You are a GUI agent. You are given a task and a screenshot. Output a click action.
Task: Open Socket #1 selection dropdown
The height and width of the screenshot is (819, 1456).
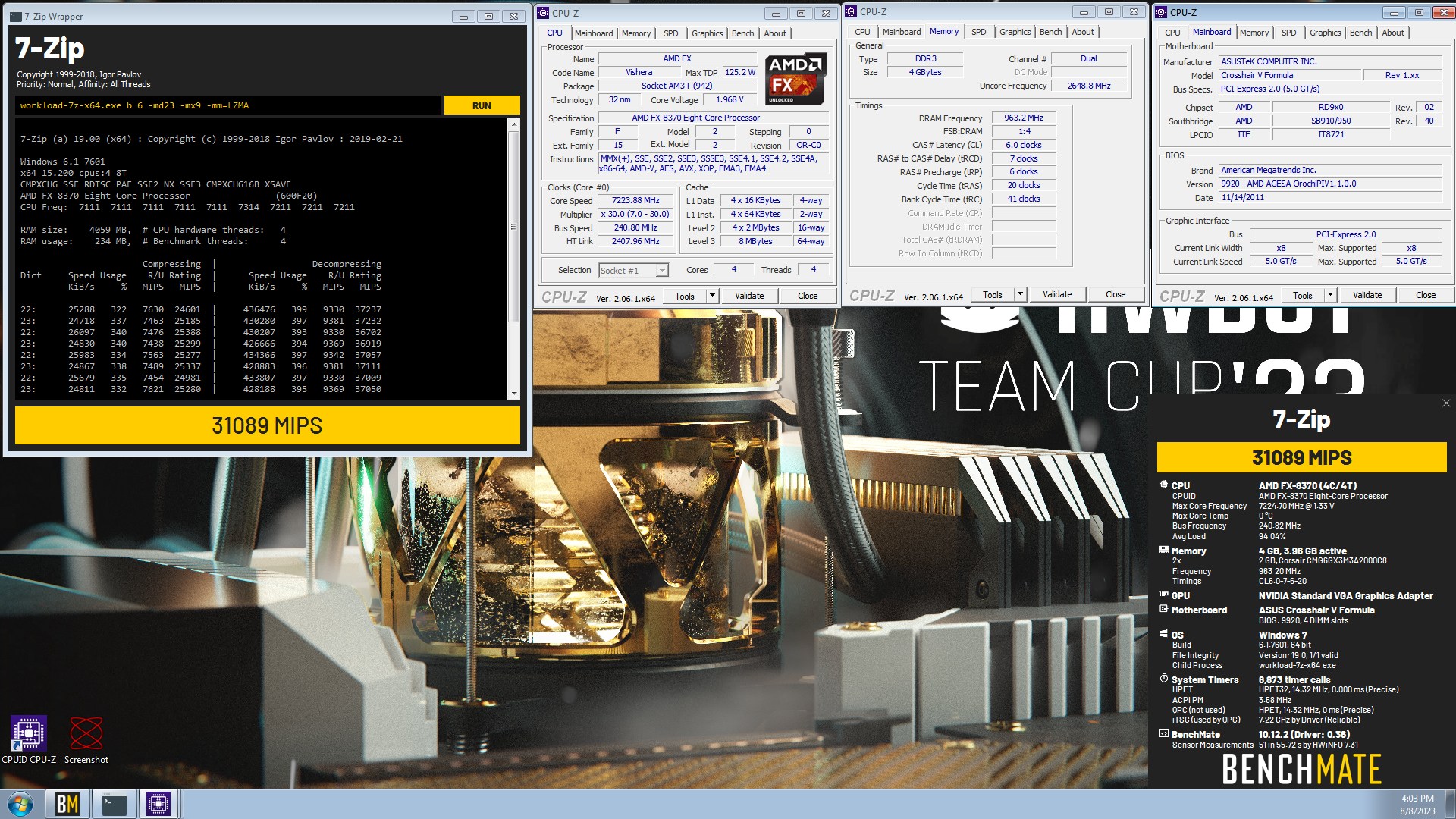tap(661, 271)
